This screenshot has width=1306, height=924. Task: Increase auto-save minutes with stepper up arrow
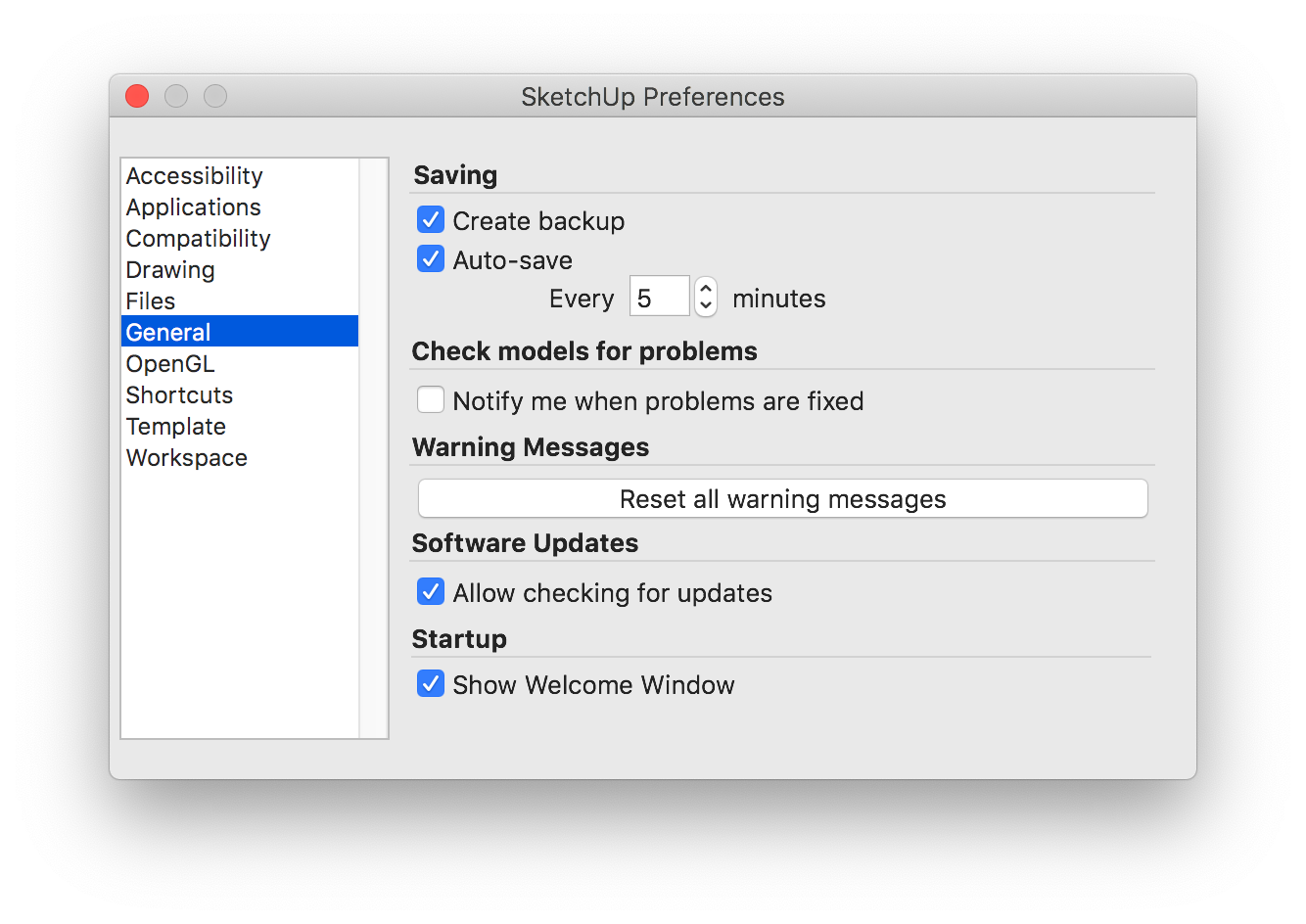[x=706, y=289]
